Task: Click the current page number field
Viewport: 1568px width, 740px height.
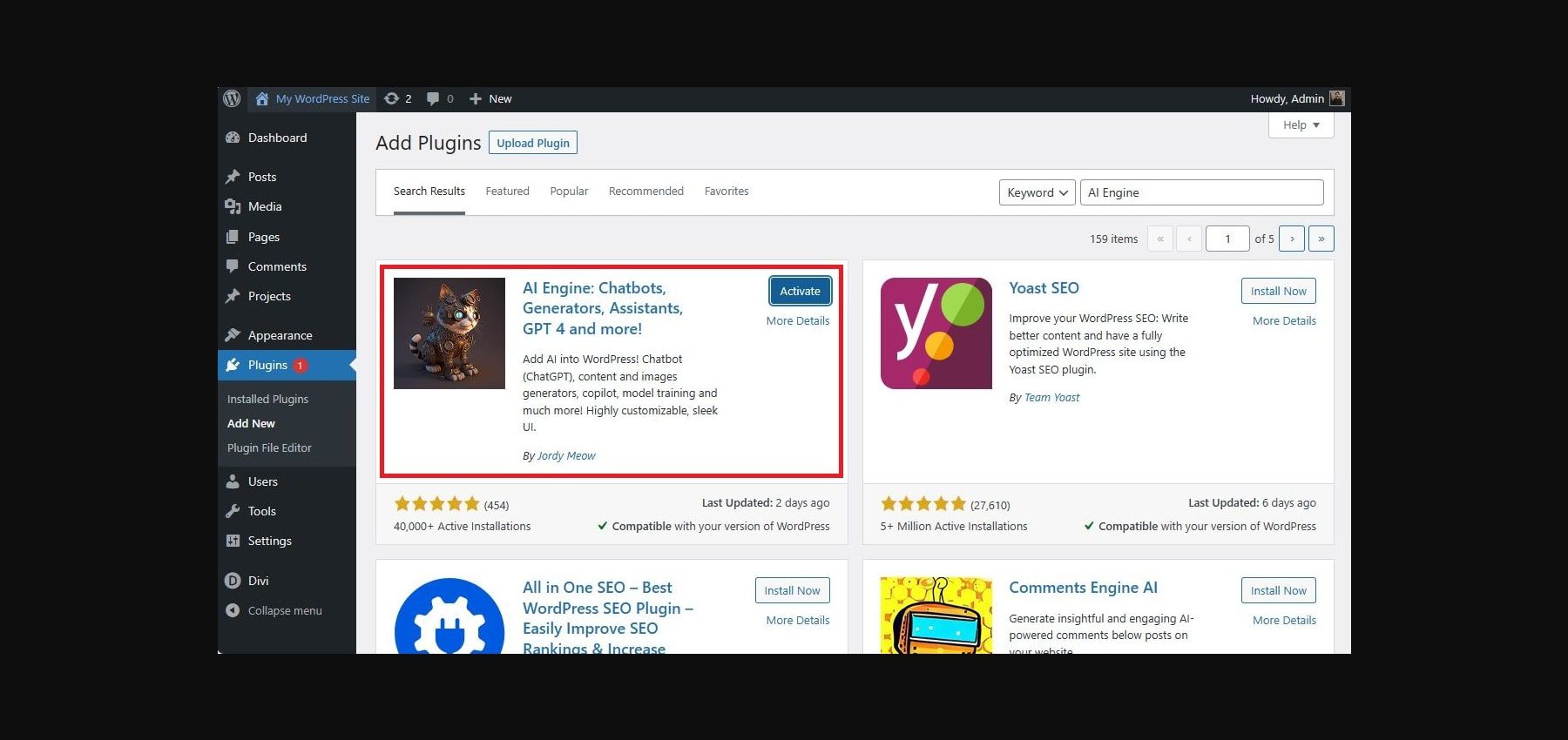Action: 1227,239
